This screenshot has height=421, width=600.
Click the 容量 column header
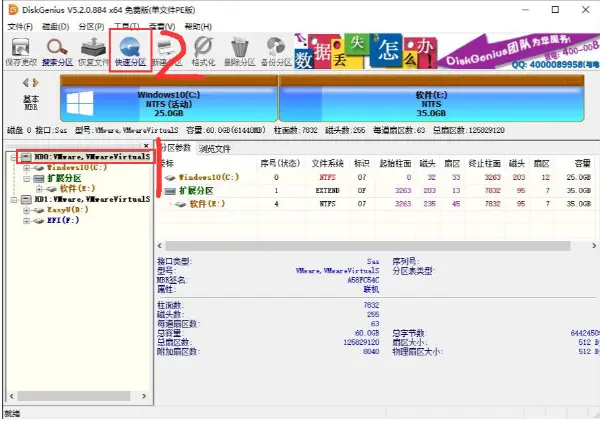[583, 164]
